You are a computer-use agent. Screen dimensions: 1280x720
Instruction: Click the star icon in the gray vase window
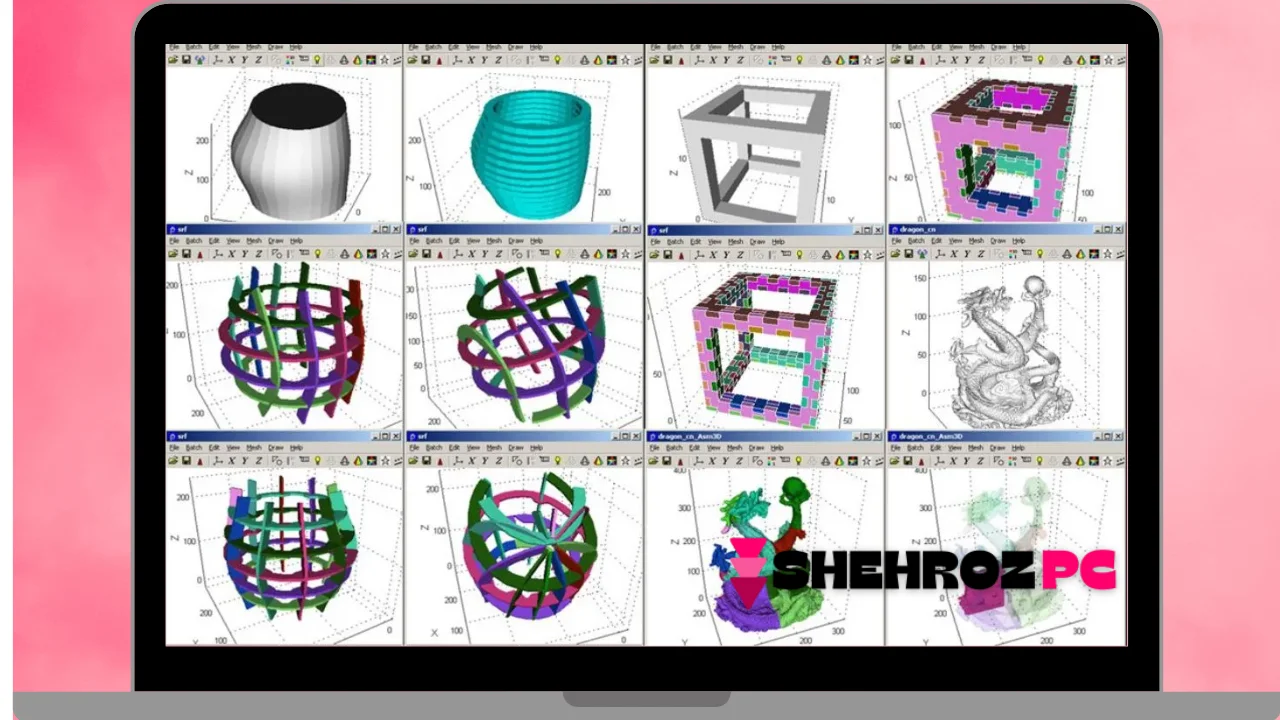pyautogui.click(x=384, y=59)
